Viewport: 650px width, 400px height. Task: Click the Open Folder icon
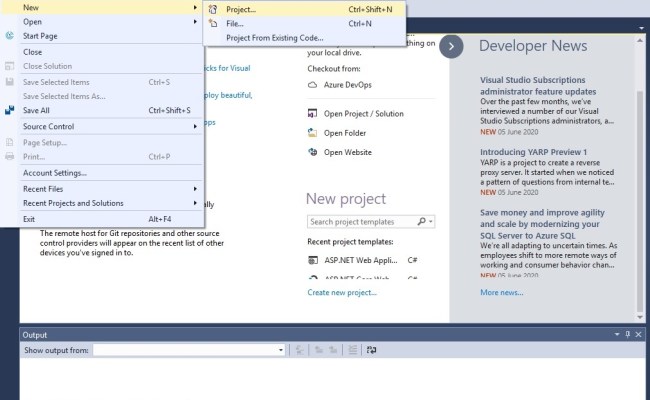point(313,133)
